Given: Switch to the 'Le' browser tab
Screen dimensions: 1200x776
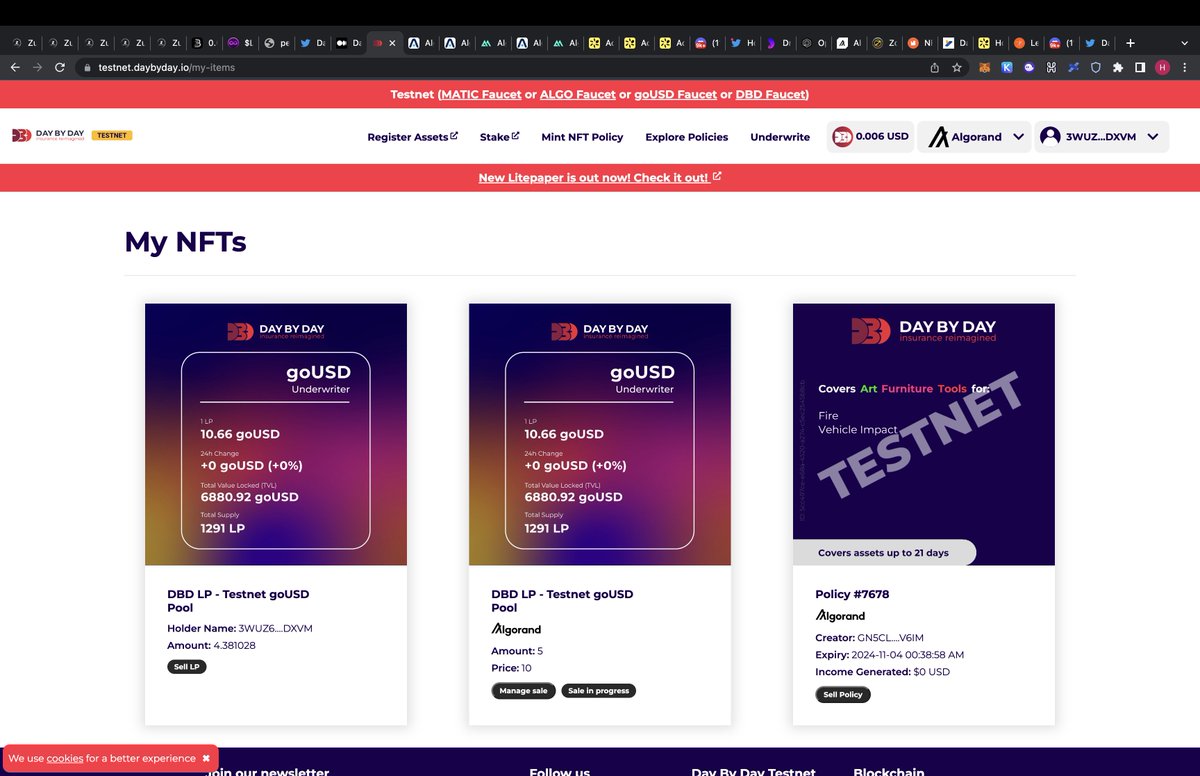Looking at the screenshot, I should [1027, 43].
